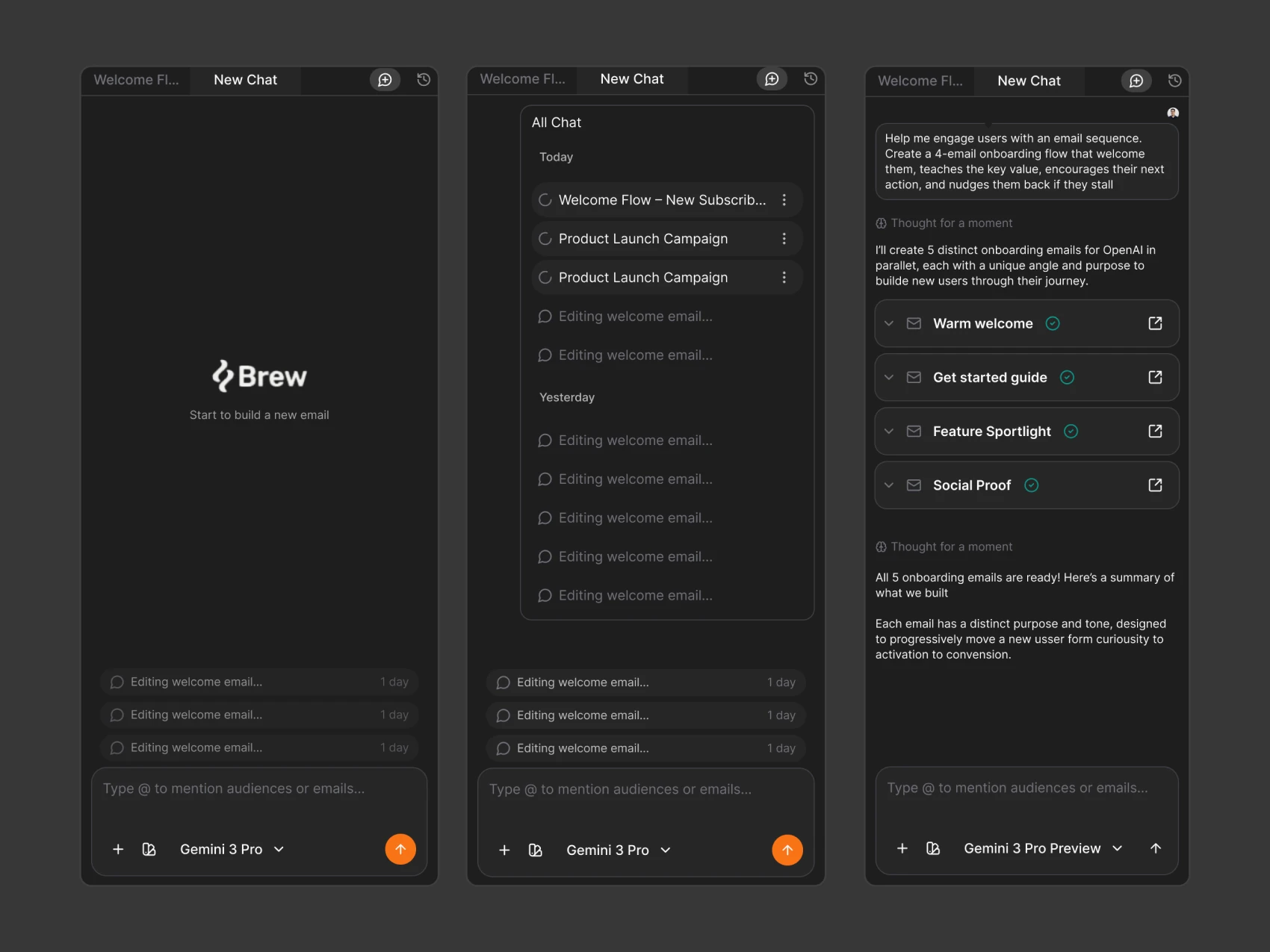Click Brew logo in left panel
This screenshot has width=1270, height=952.
click(259, 376)
